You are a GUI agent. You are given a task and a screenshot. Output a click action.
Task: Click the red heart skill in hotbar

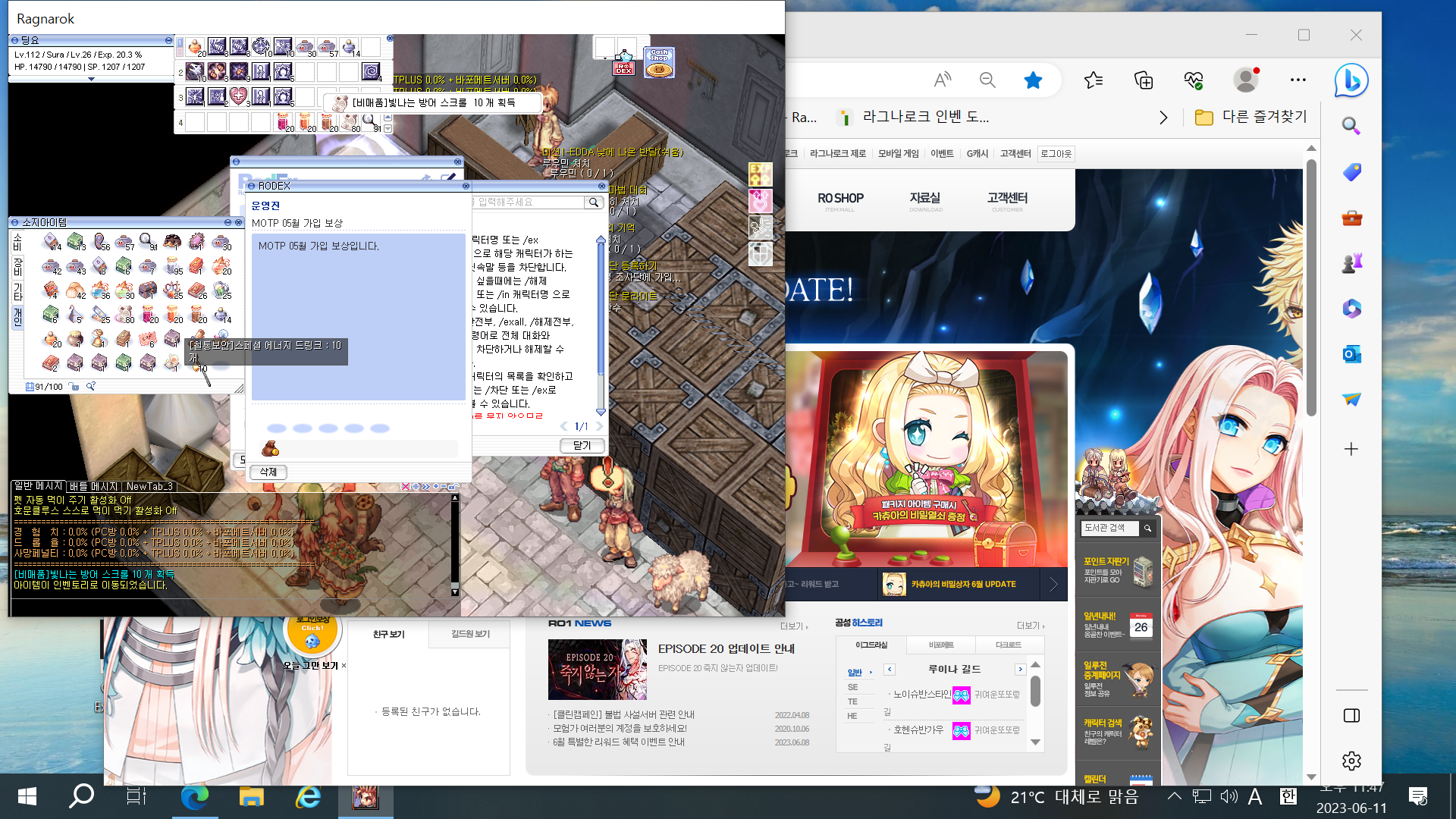pos(238,96)
